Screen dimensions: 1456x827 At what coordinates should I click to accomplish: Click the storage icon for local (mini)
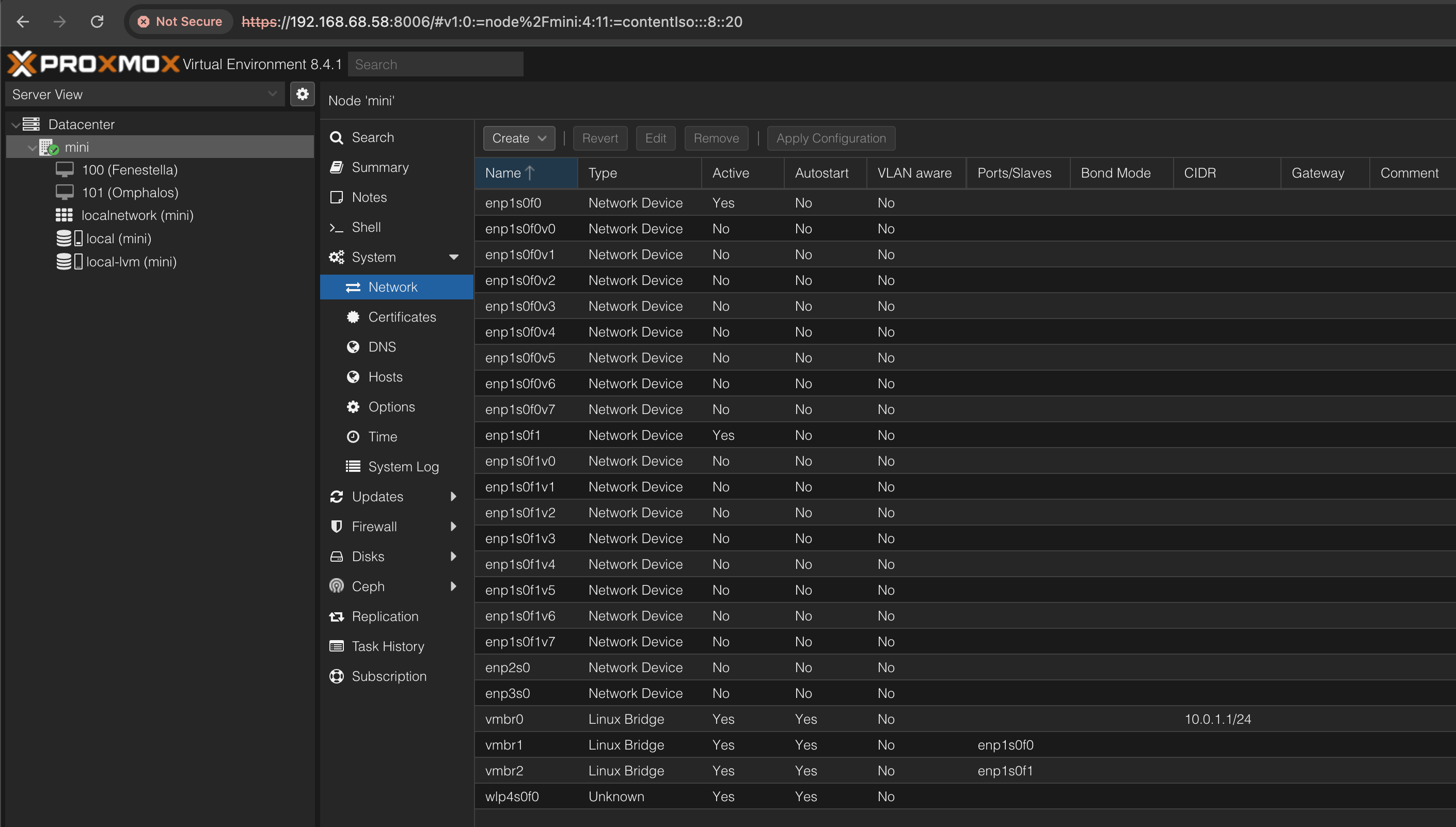pyautogui.click(x=69, y=238)
